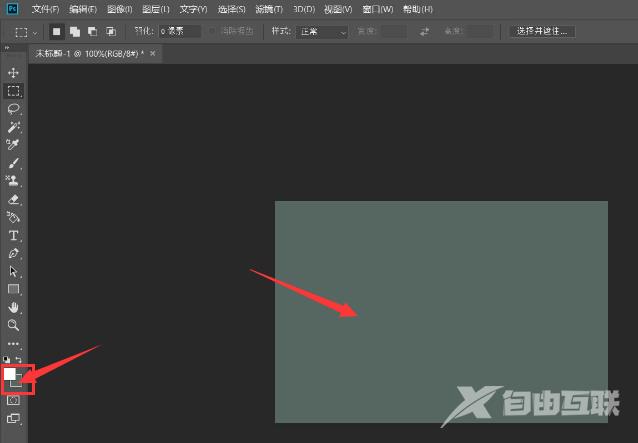Open the 窗口(W) menu
638x443 pixels.
tap(378, 9)
